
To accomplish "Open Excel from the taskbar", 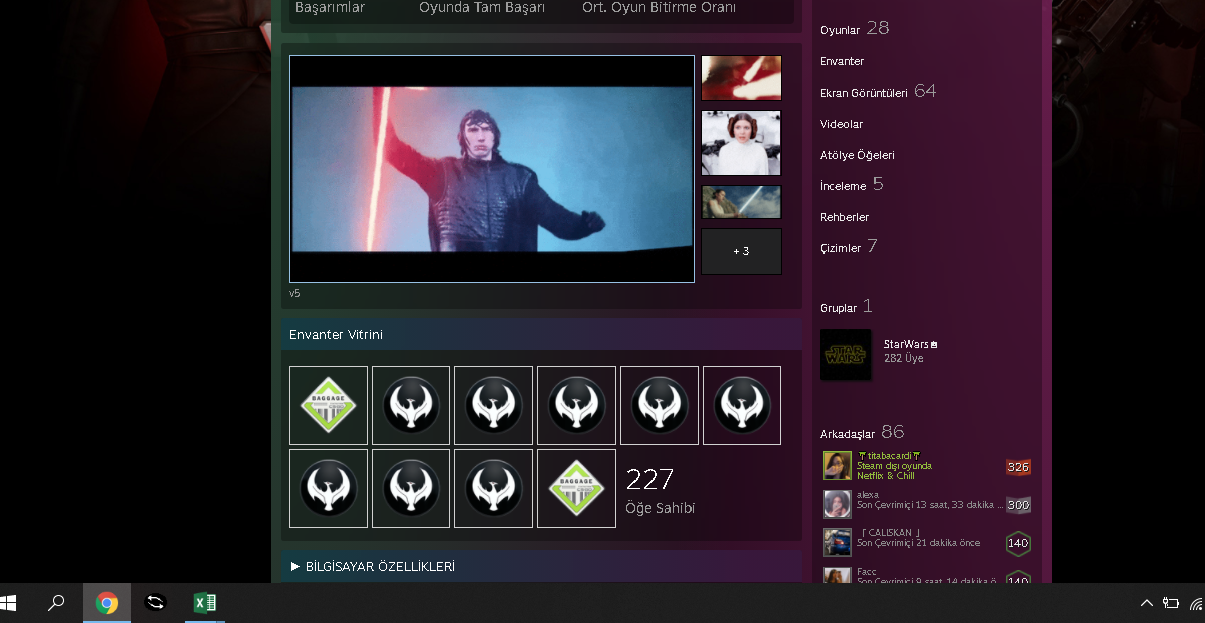I will click(x=205, y=603).
